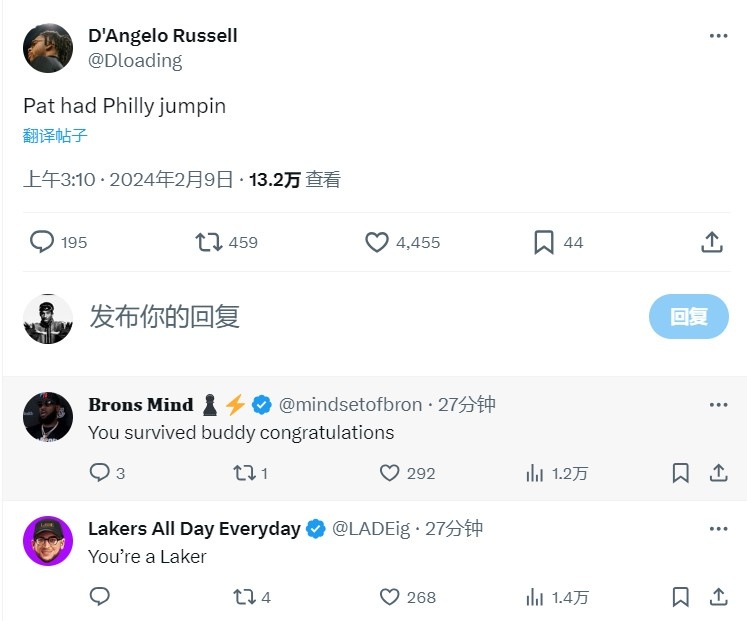Open more options for Brons Mind reply

718,405
